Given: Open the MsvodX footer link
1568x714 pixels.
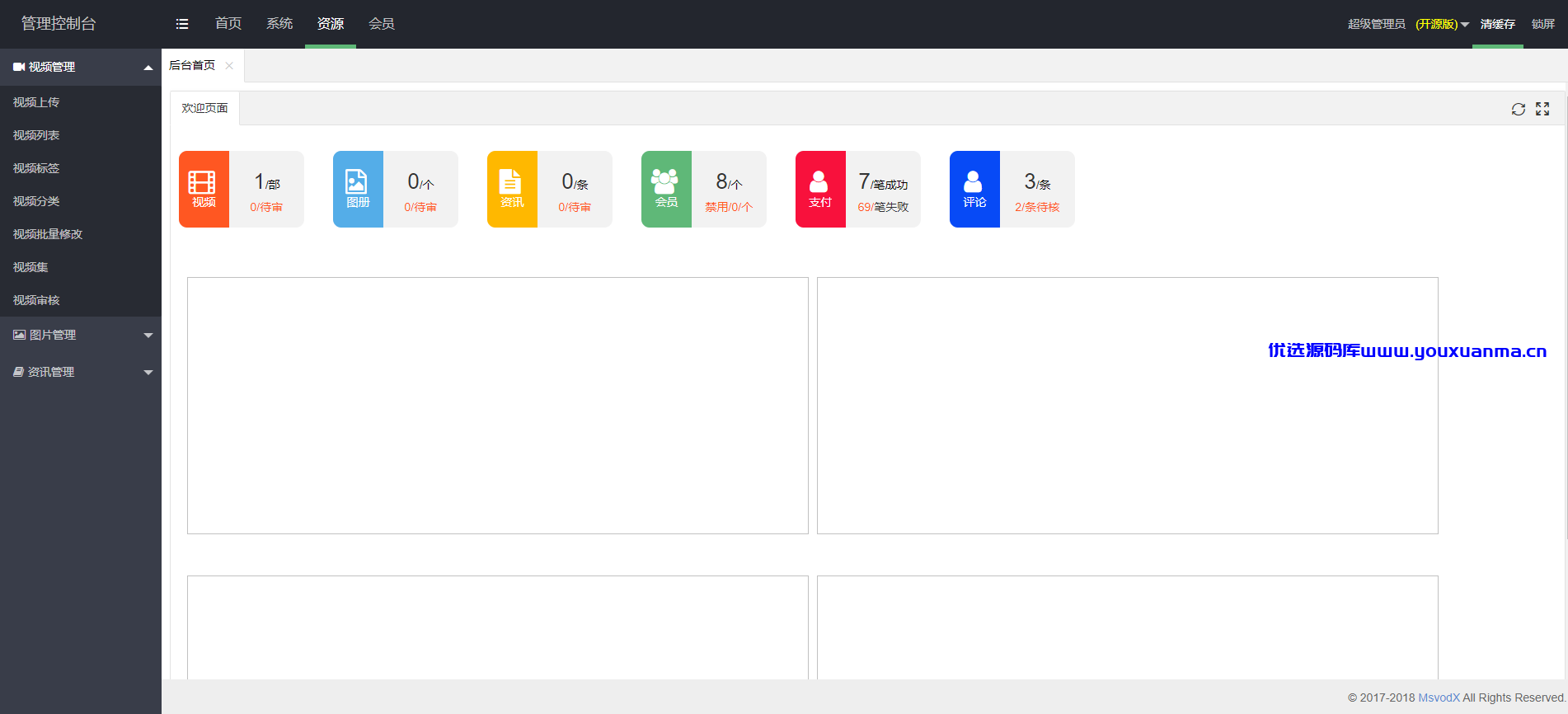Looking at the screenshot, I should 1439,698.
